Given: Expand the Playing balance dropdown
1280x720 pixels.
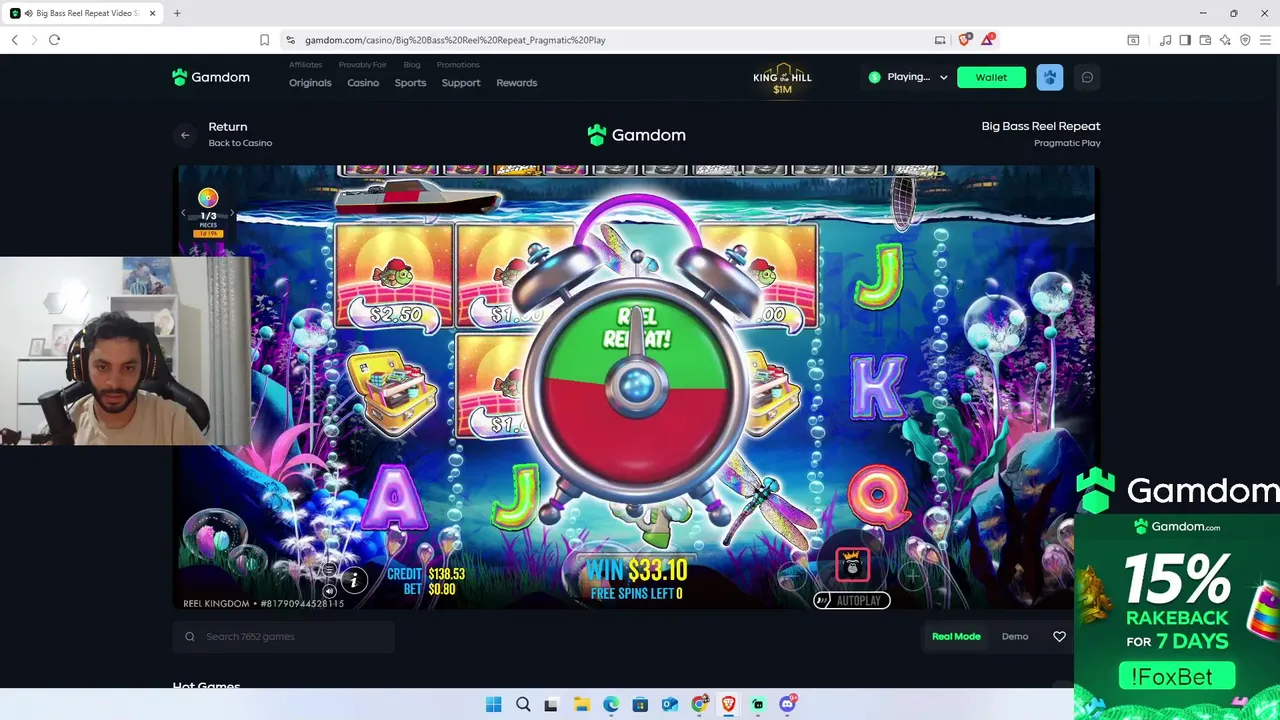Looking at the screenshot, I should point(908,77).
